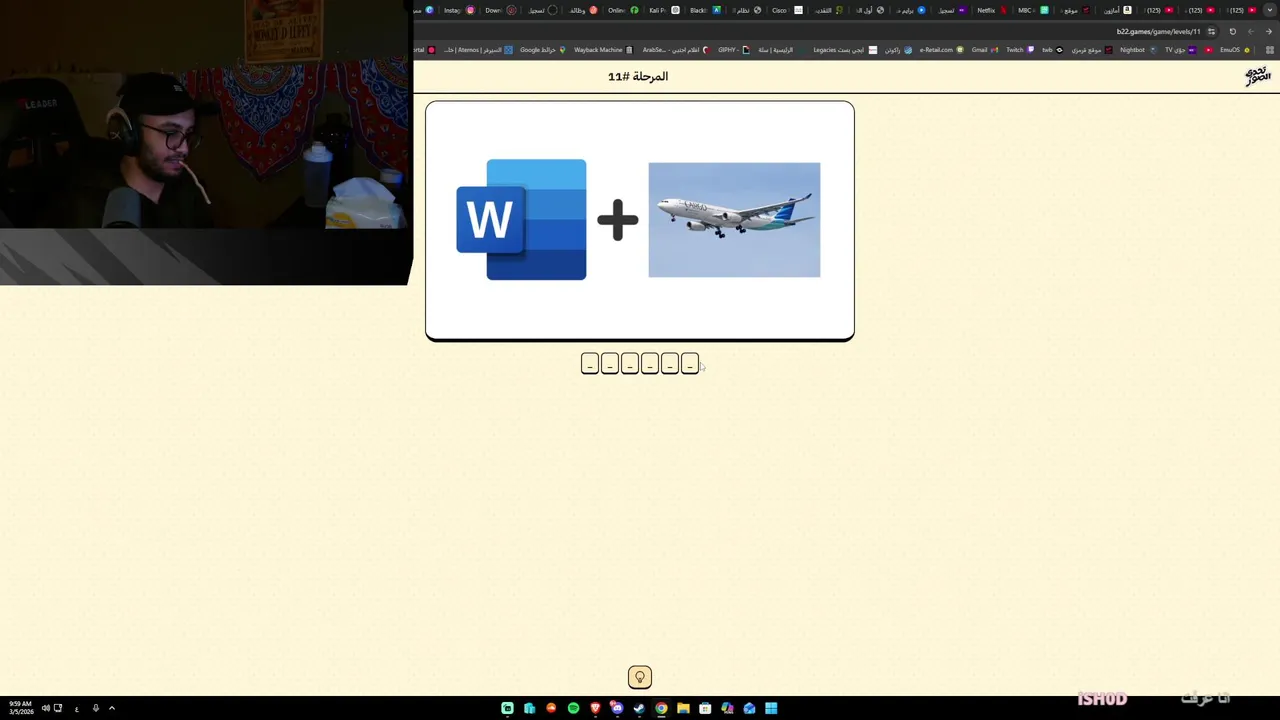
Task: Switch to the Kali tab
Action: coord(665,10)
